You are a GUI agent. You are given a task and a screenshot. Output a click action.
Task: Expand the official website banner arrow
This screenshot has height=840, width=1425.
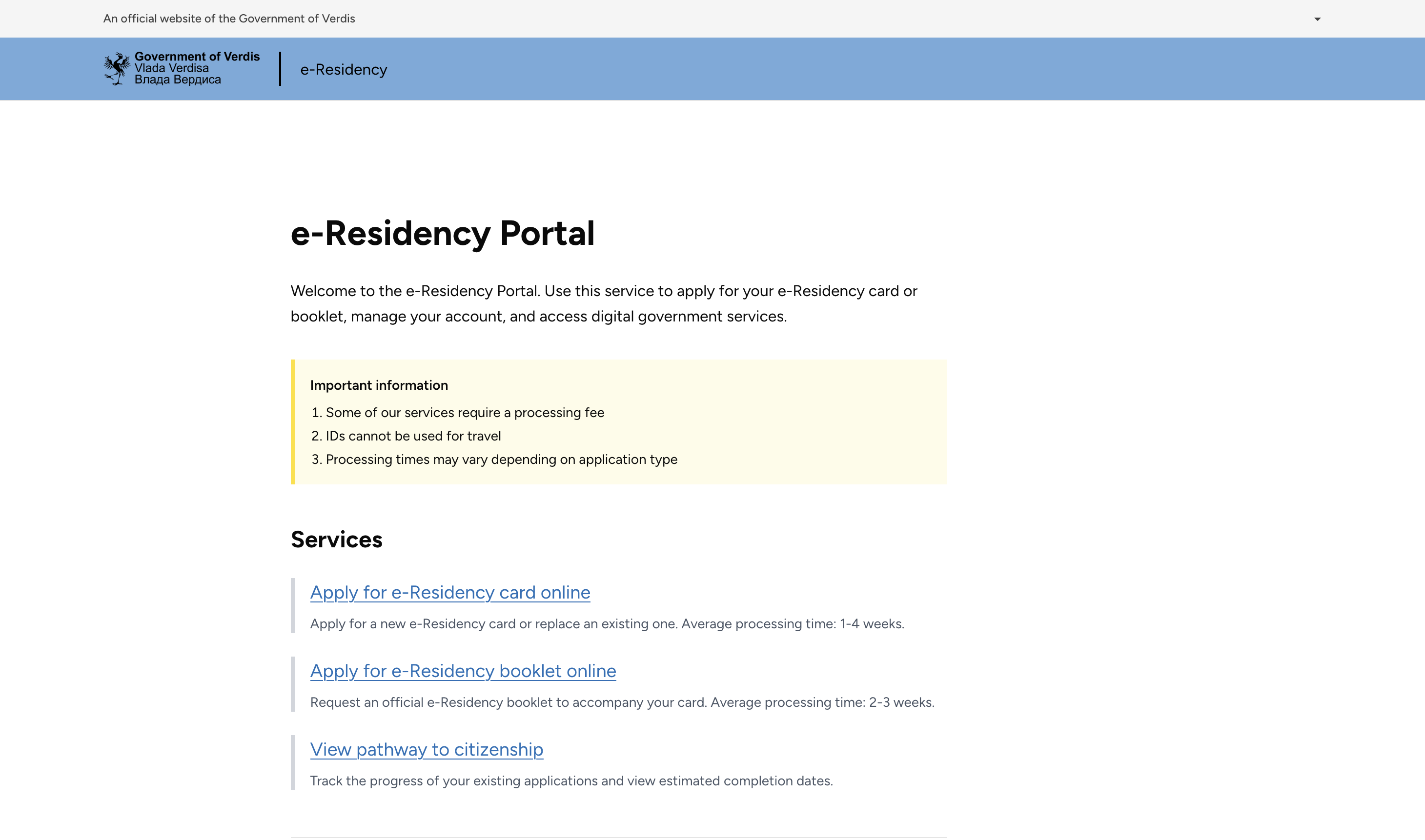[1317, 19]
